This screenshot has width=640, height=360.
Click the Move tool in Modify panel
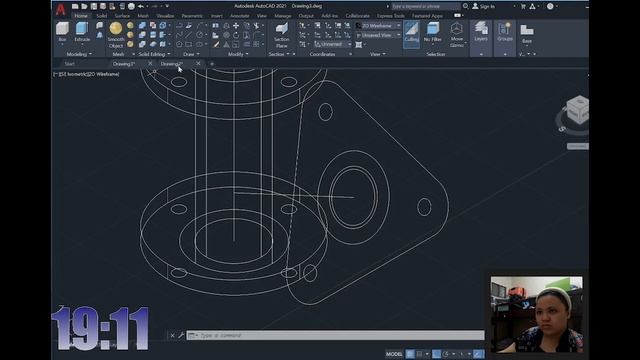pyautogui.click(x=236, y=26)
